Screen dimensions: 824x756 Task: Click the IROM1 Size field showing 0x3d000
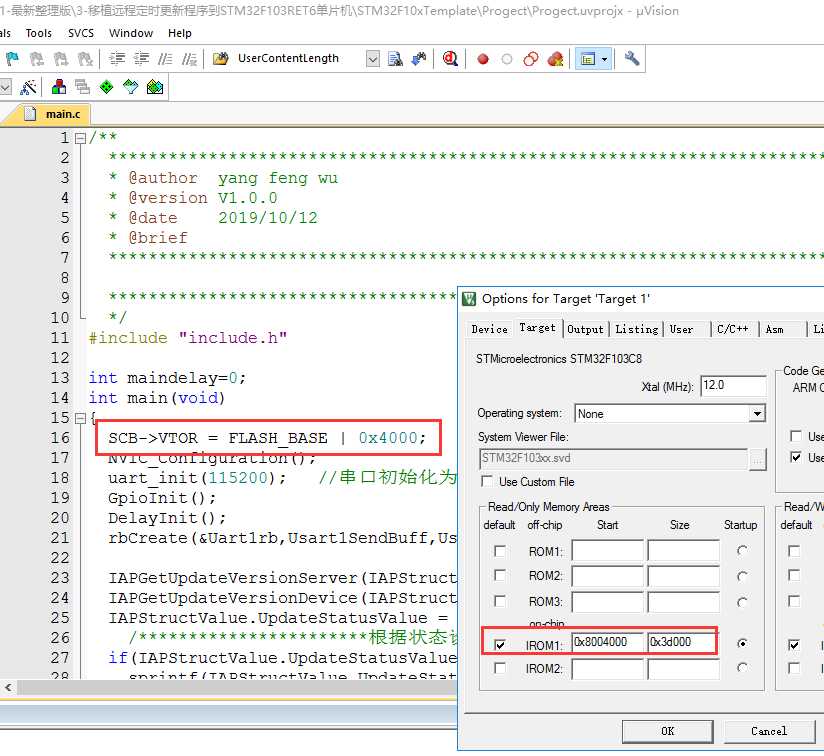click(x=682, y=643)
